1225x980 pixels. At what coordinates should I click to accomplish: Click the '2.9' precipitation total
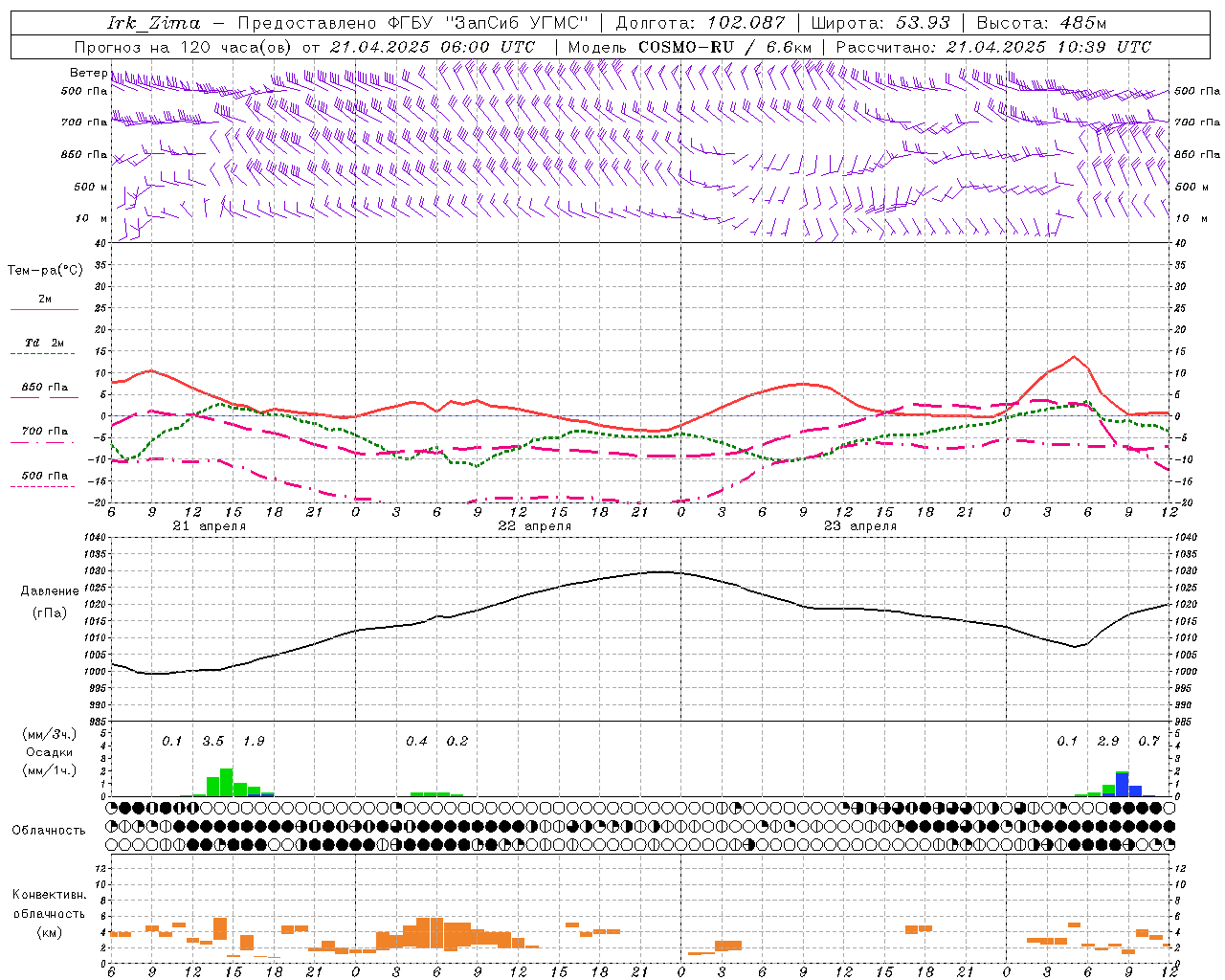coord(1108,742)
